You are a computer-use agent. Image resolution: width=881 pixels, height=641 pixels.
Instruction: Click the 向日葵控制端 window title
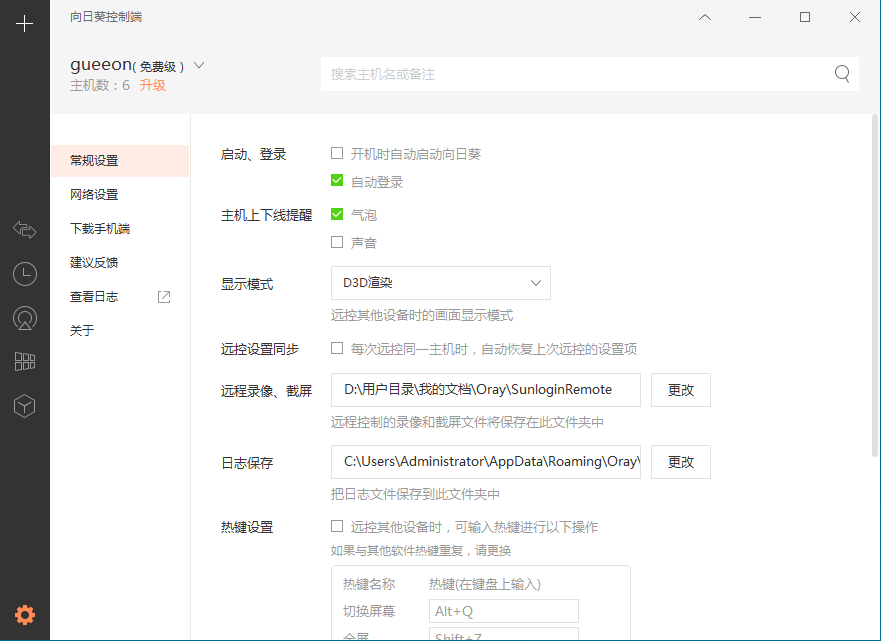pyautogui.click(x=106, y=17)
